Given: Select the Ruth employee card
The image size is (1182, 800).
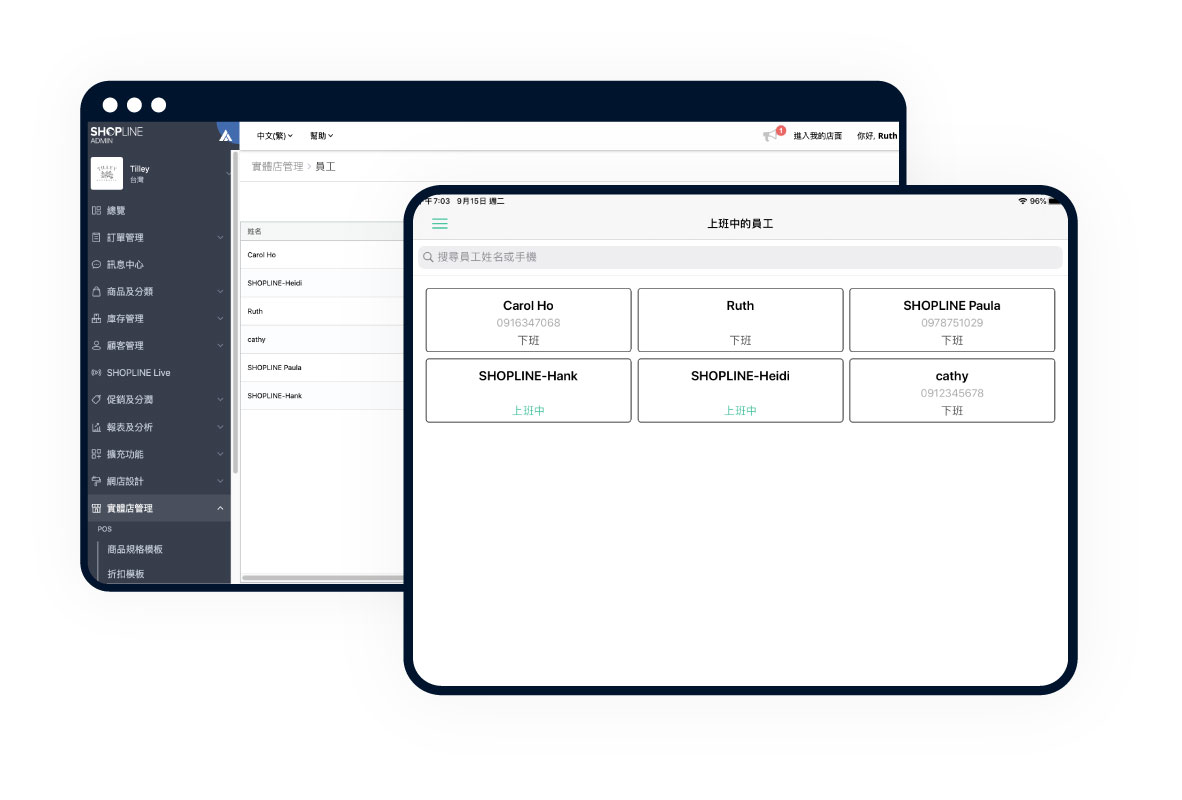Looking at the screenshot, I should 740,320.
